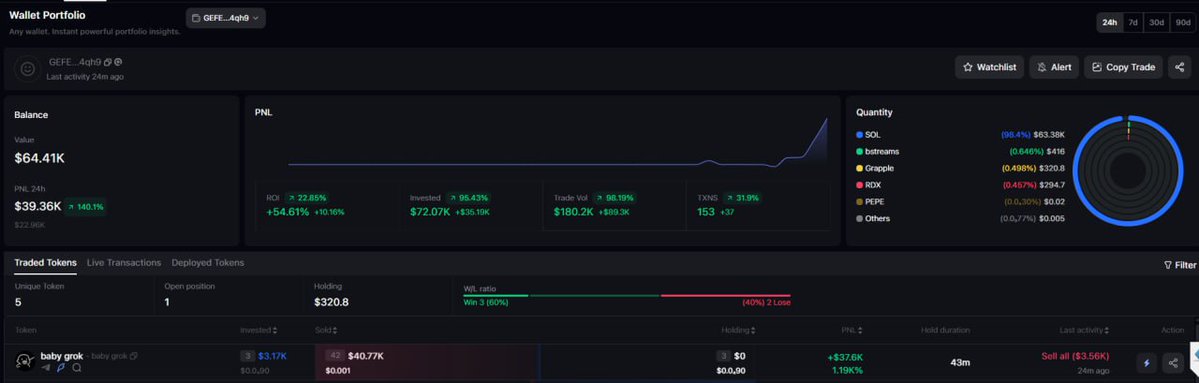Click the green bstreams legend dot
Viewport: 1199px width, 383px height.
[859, 151]
